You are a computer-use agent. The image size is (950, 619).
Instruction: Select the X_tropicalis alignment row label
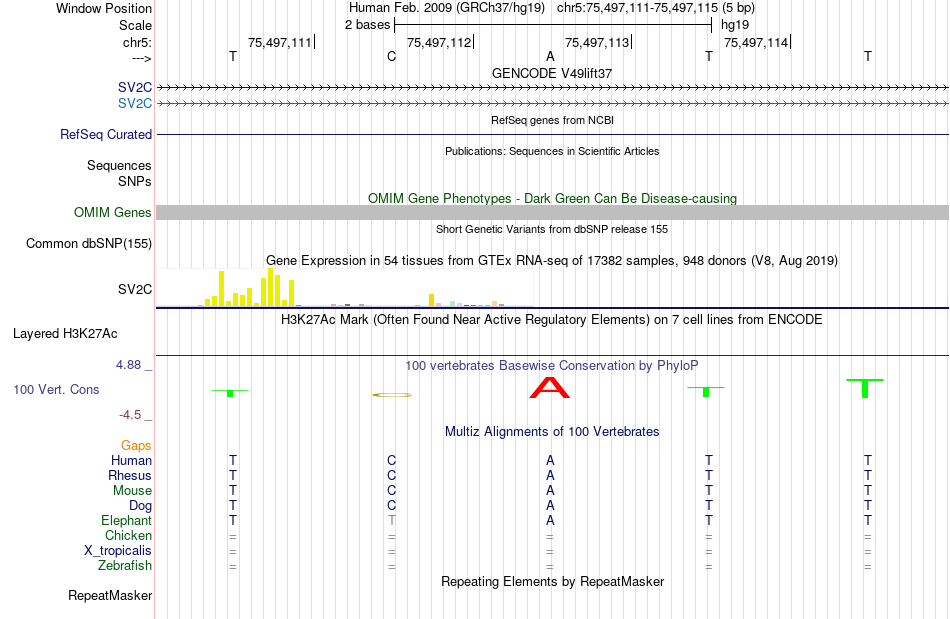[x=118, y=551]
